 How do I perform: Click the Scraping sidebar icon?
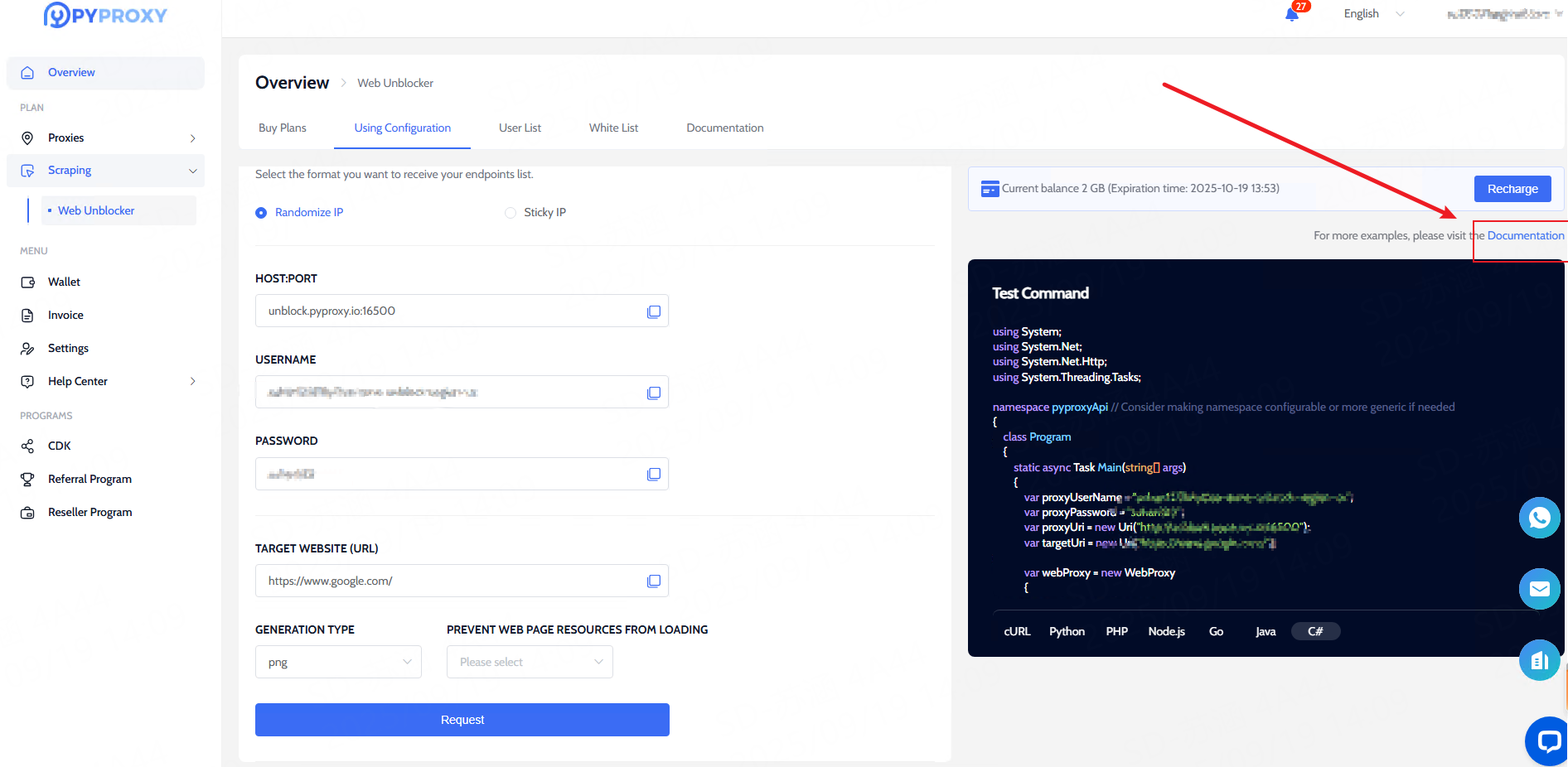click(x=27, y=171)
